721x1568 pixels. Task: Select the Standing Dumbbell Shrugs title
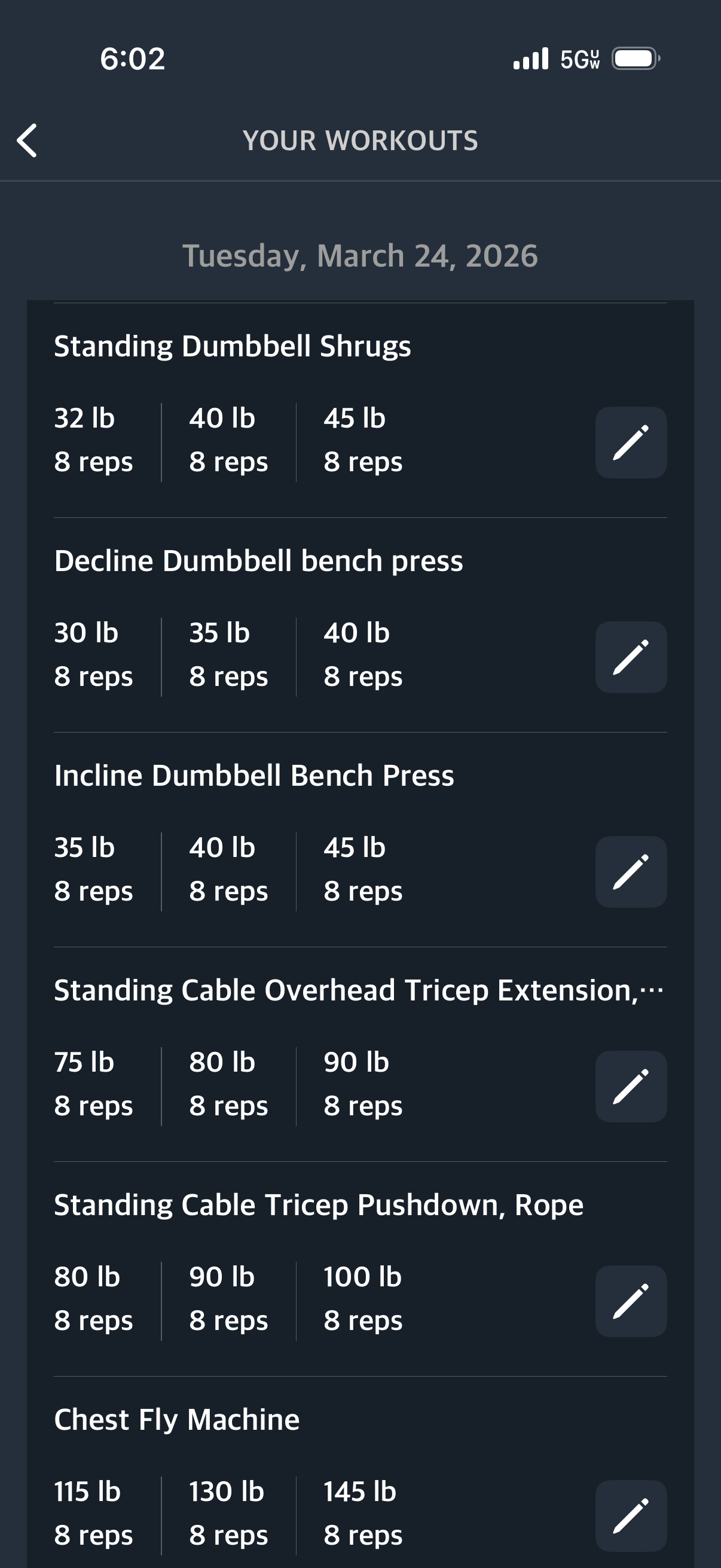233,346
